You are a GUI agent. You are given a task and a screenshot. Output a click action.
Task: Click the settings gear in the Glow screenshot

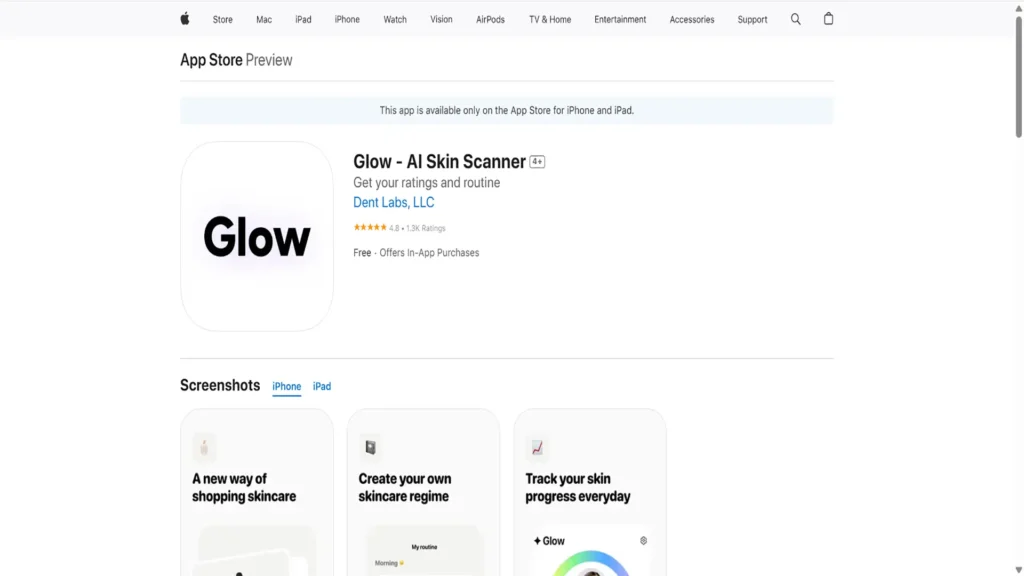click(643, 541)
